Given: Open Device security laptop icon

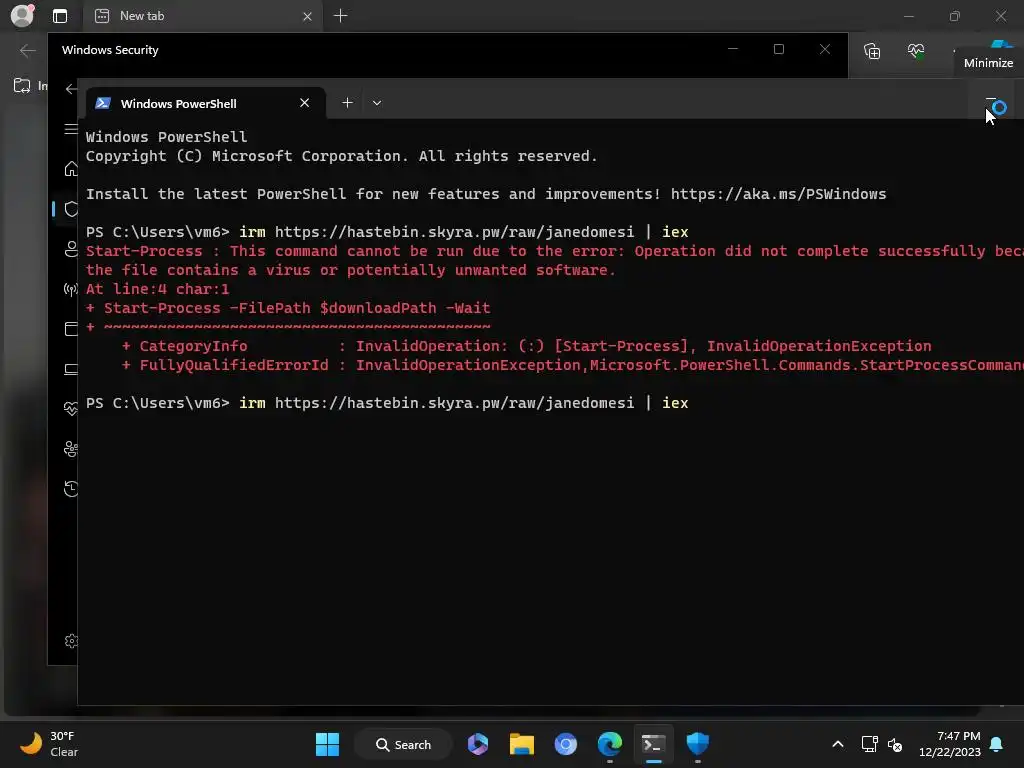Looking at the screenshot, I should pyautogui.click(x=71, y=369).
